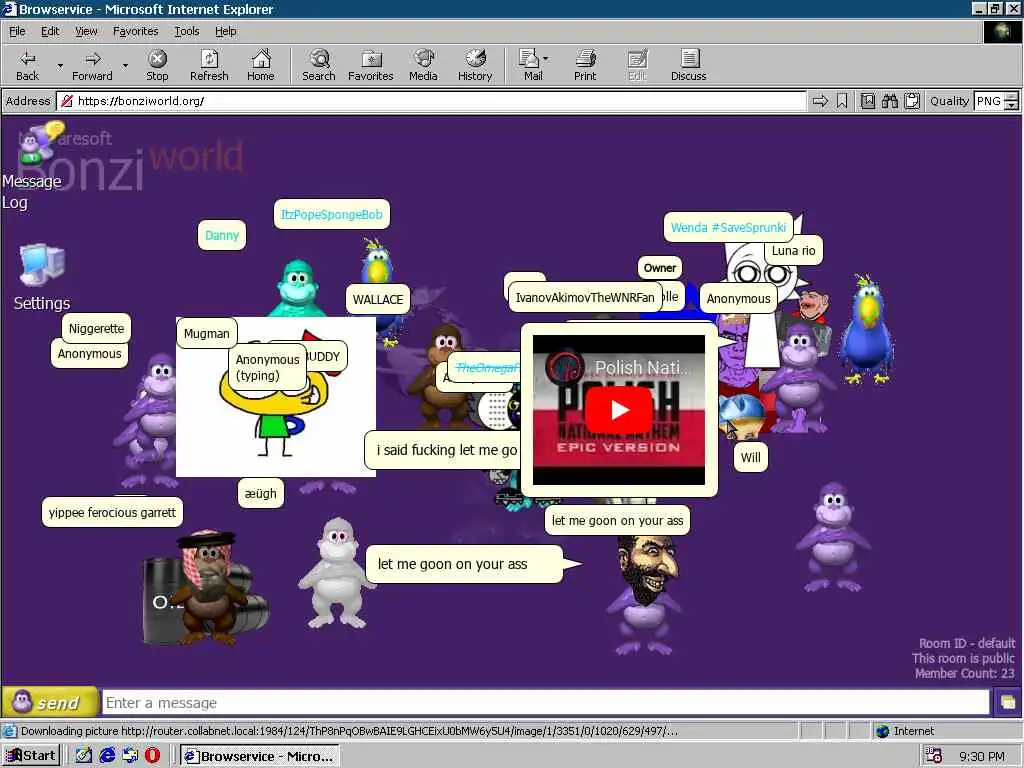Image resolution: width=1024 pixels, height=768 pixels.
Task: Click the system tray icon beside clock
Action: point(934,756)
